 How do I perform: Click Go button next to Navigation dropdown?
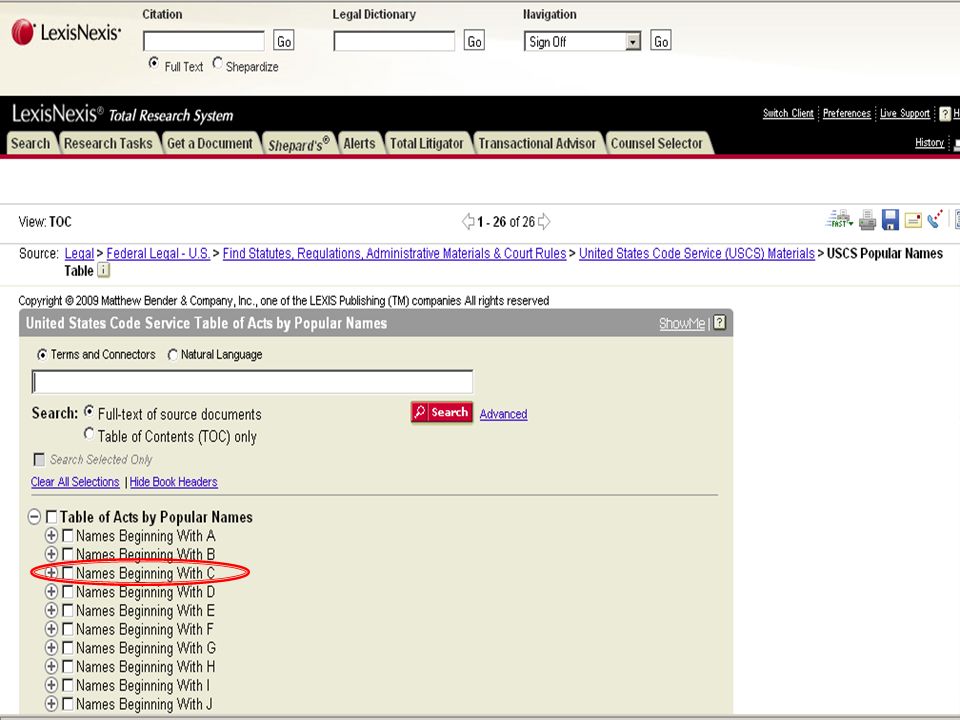tap(661, 41)
